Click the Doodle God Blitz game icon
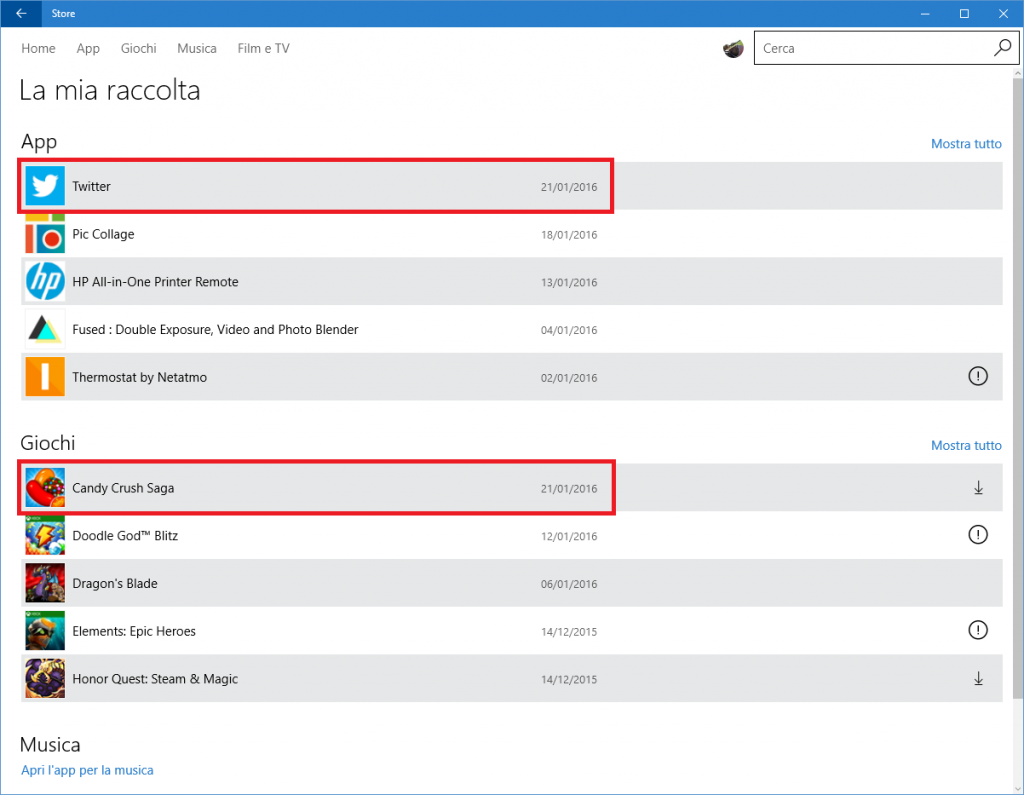Viewport: 1024px width, 795px height. pos(45,536)
